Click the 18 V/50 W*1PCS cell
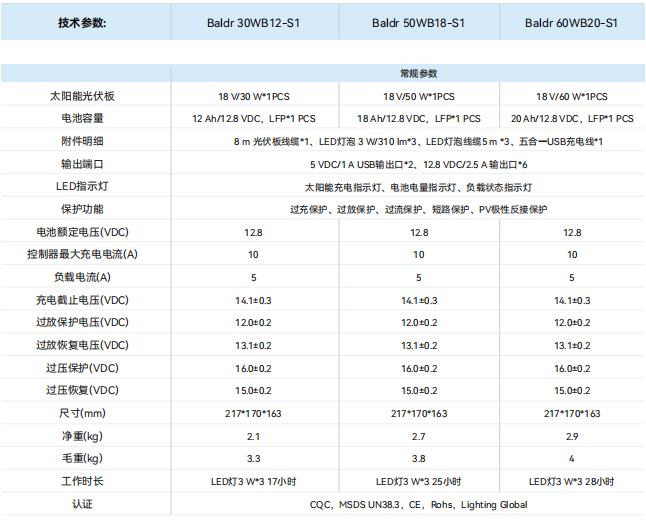 tap(419, 97)
